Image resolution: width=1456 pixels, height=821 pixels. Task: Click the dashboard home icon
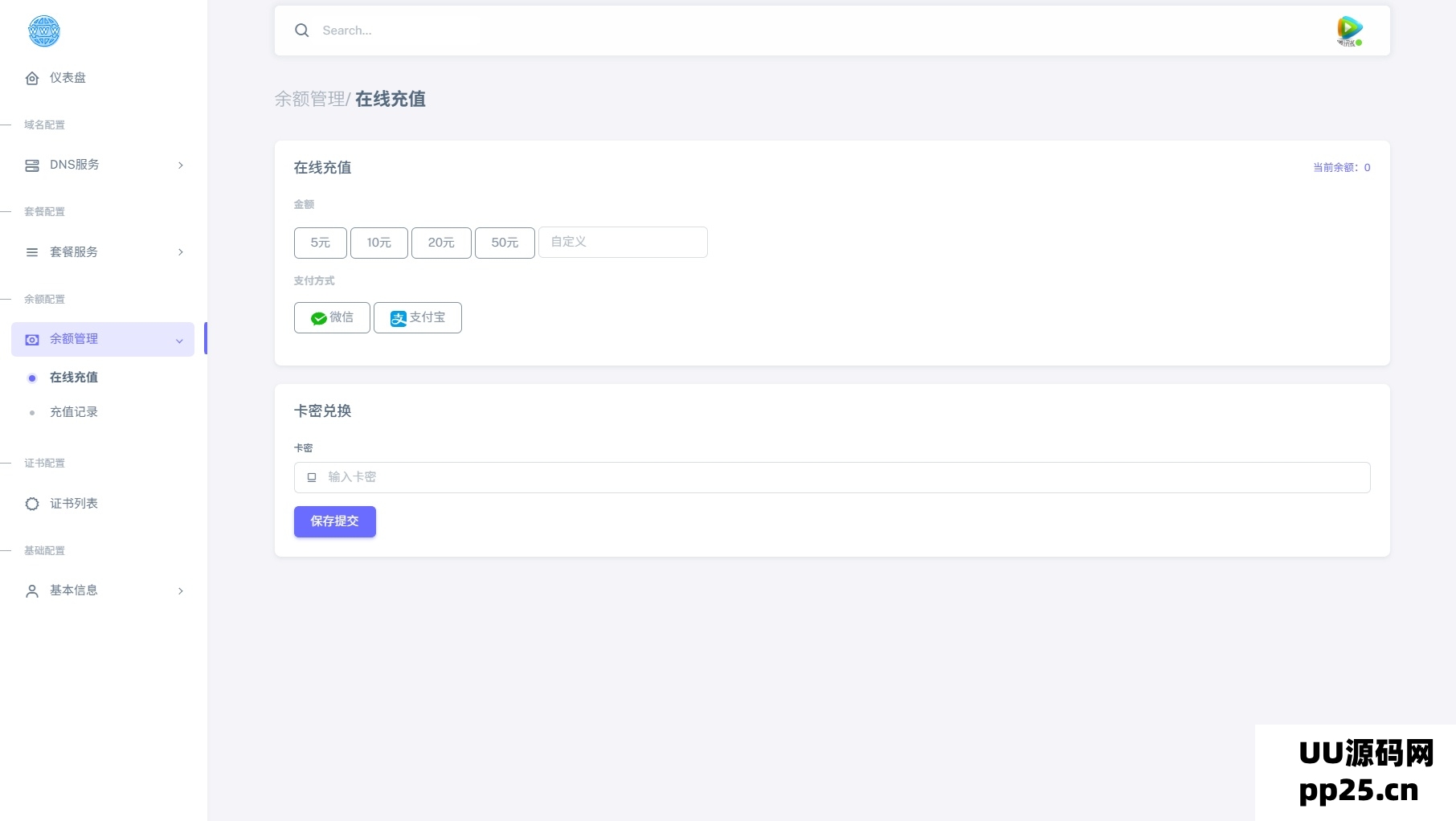[x=32, y=78]
